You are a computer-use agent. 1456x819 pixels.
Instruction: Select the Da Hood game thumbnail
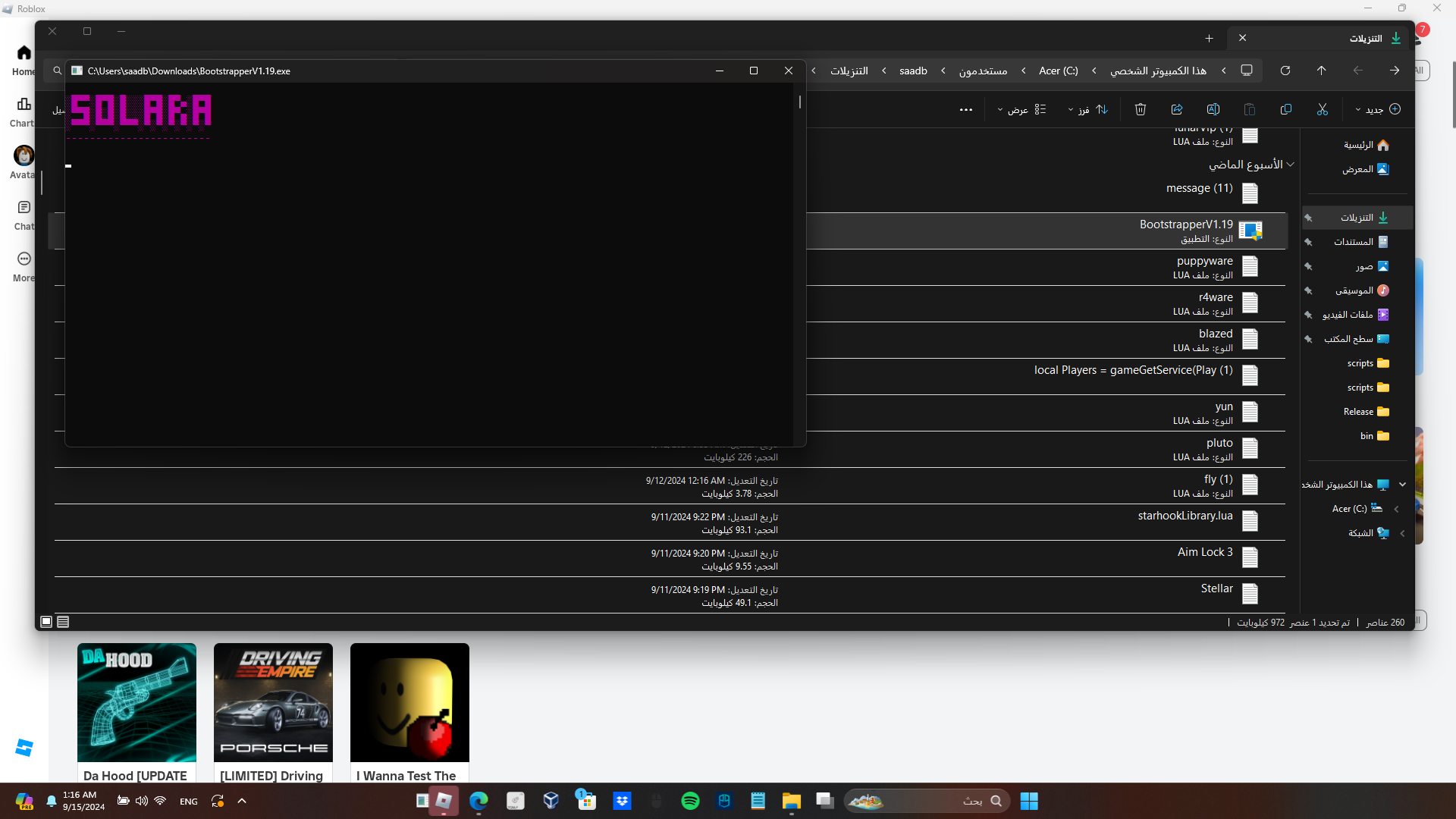point(136,702)
